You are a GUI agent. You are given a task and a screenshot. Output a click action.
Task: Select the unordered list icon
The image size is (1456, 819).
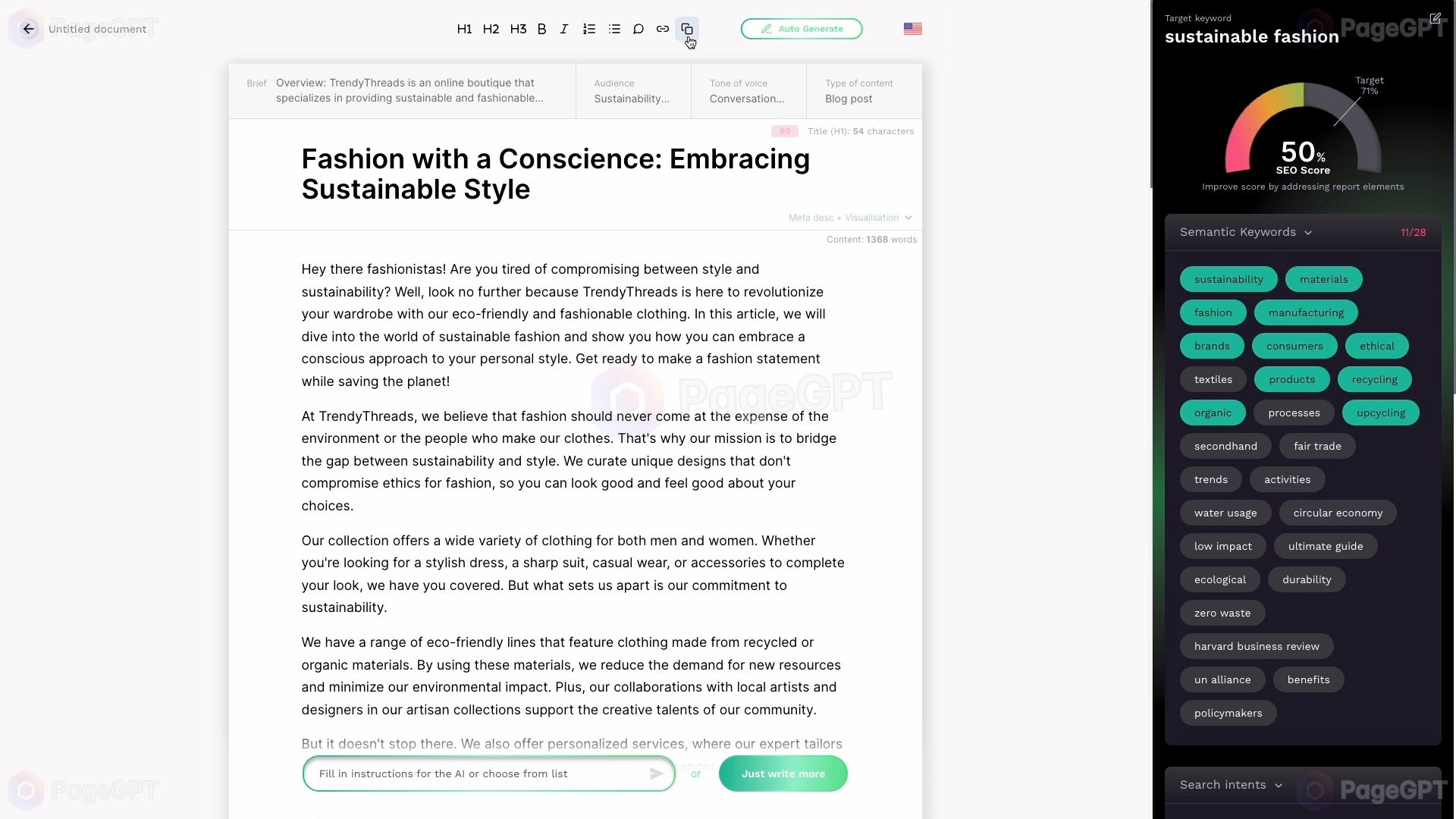click(x=615, y=28)
